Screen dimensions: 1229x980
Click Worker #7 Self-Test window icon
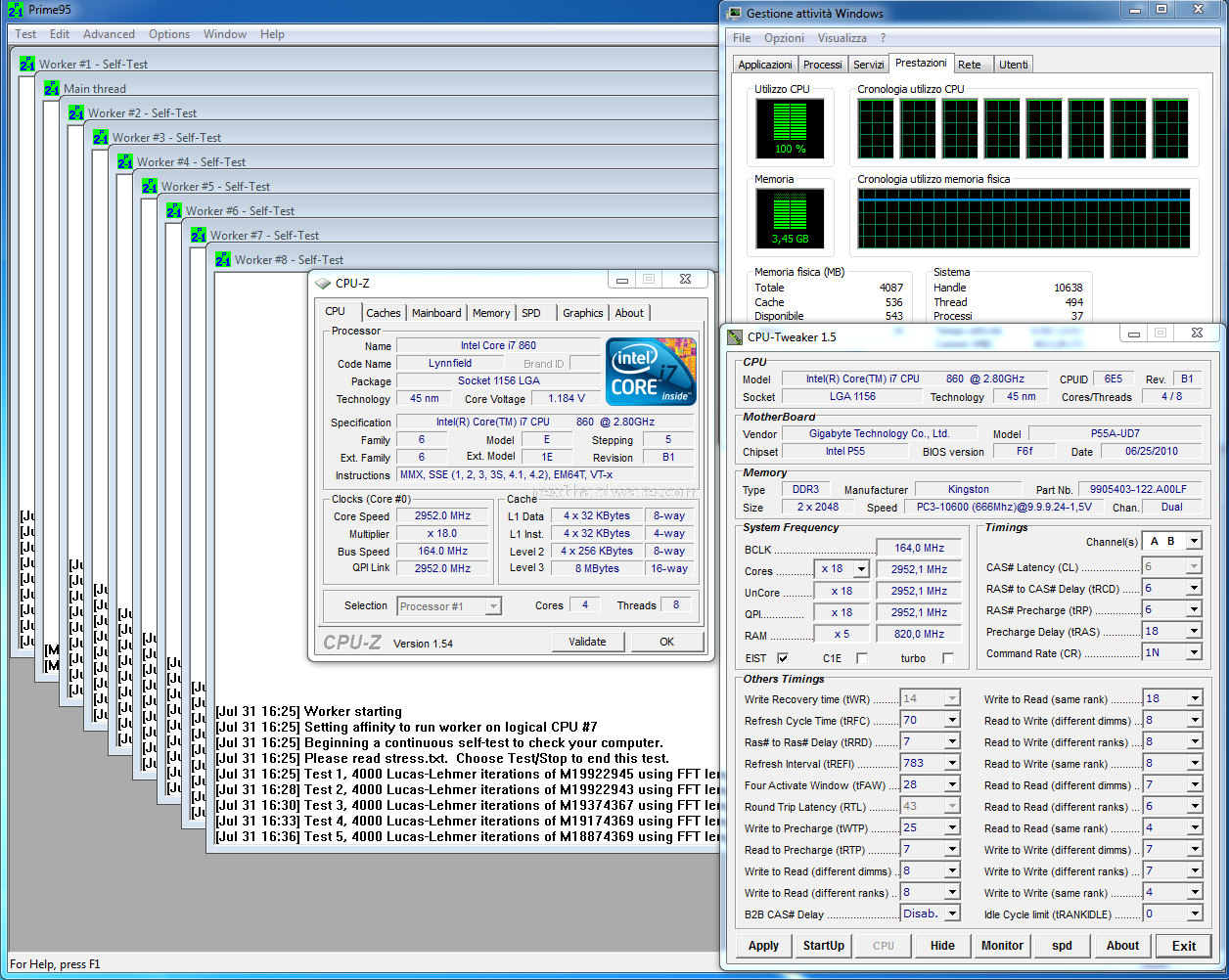pyautogui.click(x=199, y=235)
